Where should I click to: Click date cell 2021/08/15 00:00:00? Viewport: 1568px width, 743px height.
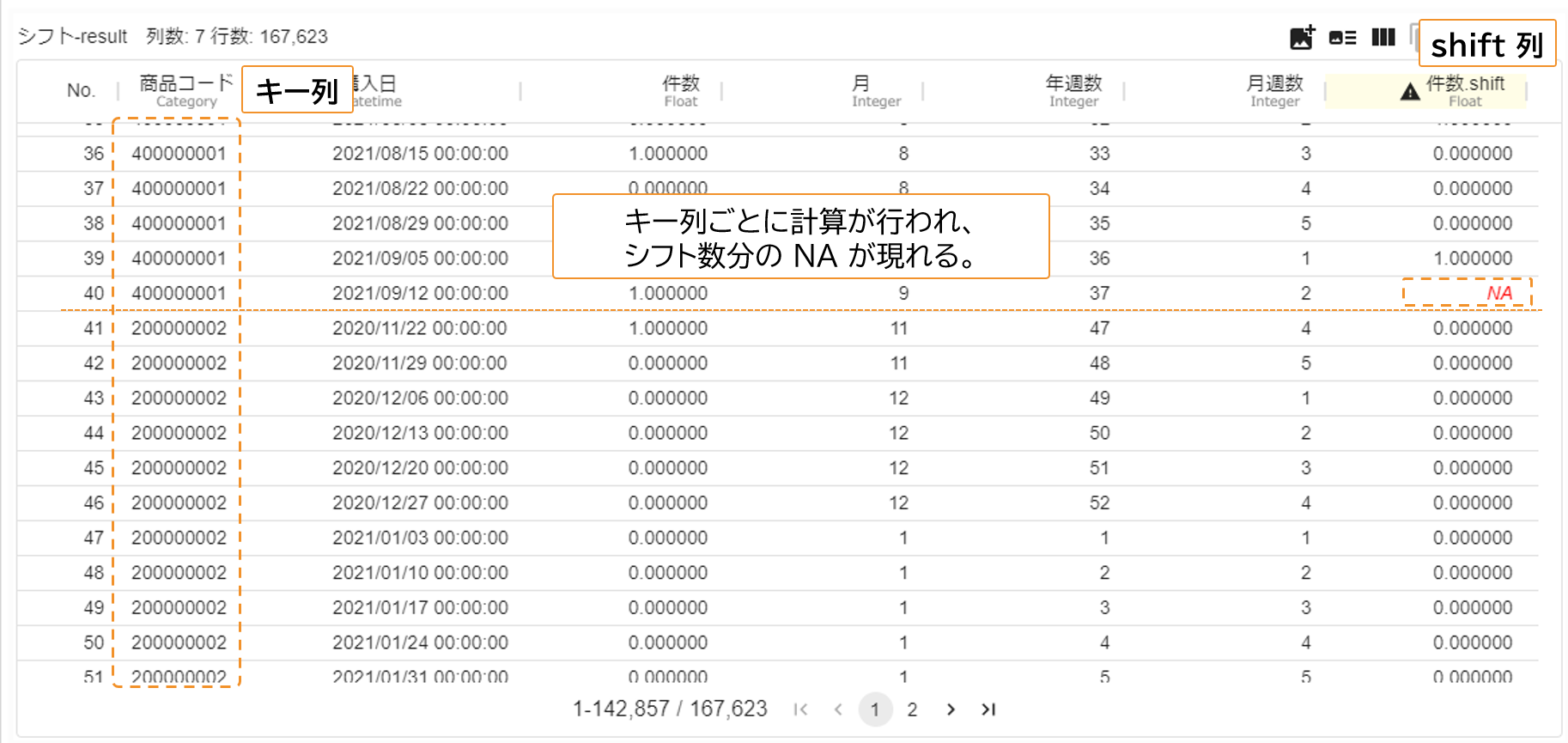(420, 154)
